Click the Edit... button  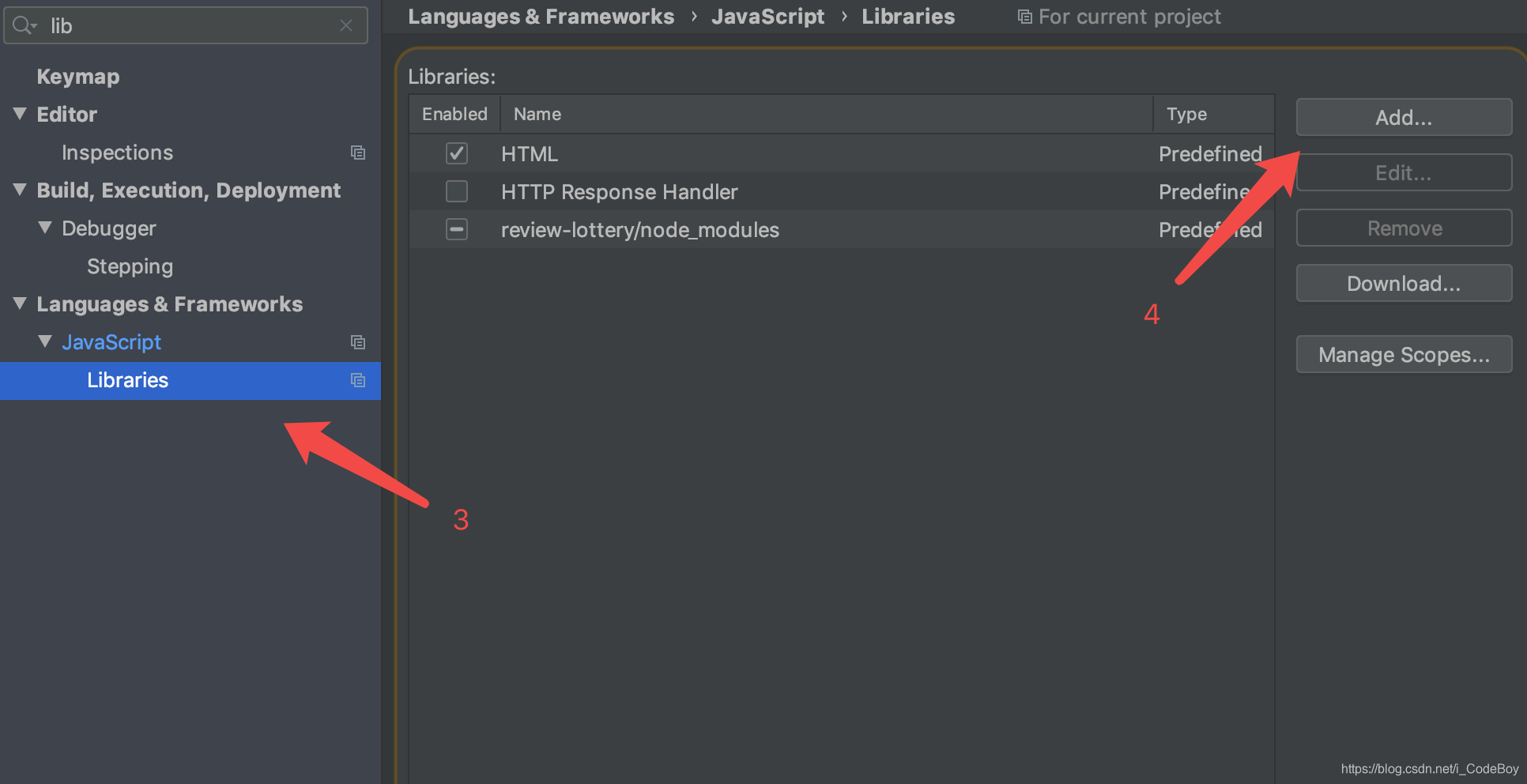click(1404, 173)
